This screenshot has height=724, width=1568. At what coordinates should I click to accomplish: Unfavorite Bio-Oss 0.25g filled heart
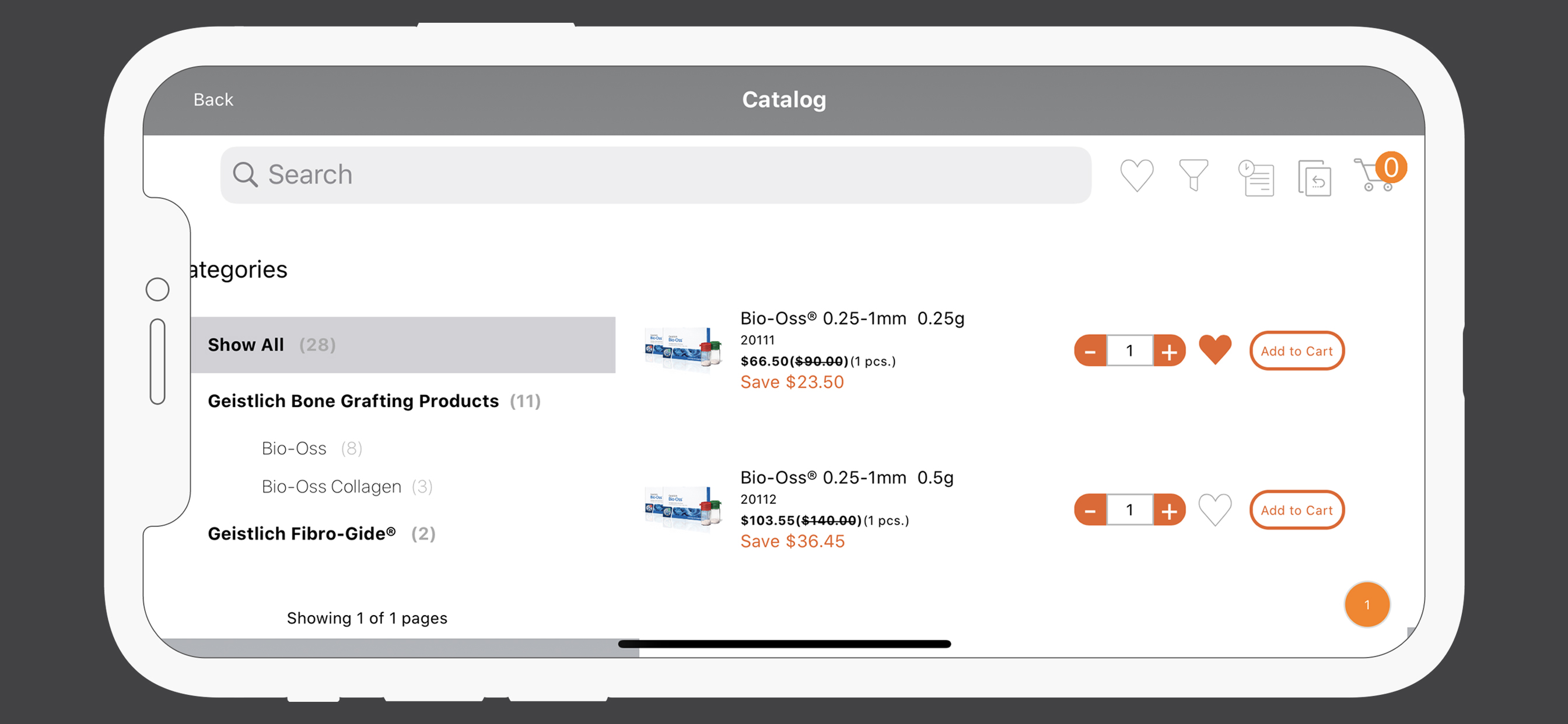click(x=1215, y=350)
